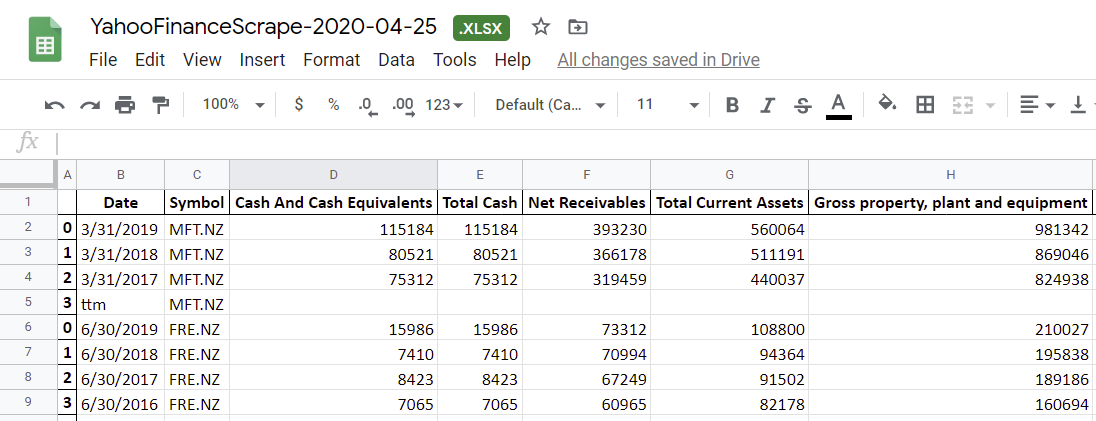Open the 123 more formats dropdown
Viewport: 1096px width, 421px height.
(445, 105)
